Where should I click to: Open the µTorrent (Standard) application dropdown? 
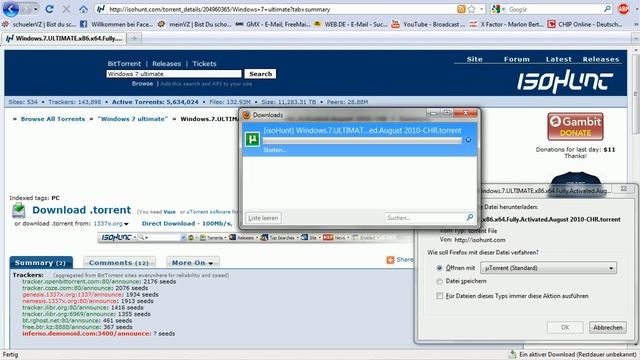click(548, 268)
